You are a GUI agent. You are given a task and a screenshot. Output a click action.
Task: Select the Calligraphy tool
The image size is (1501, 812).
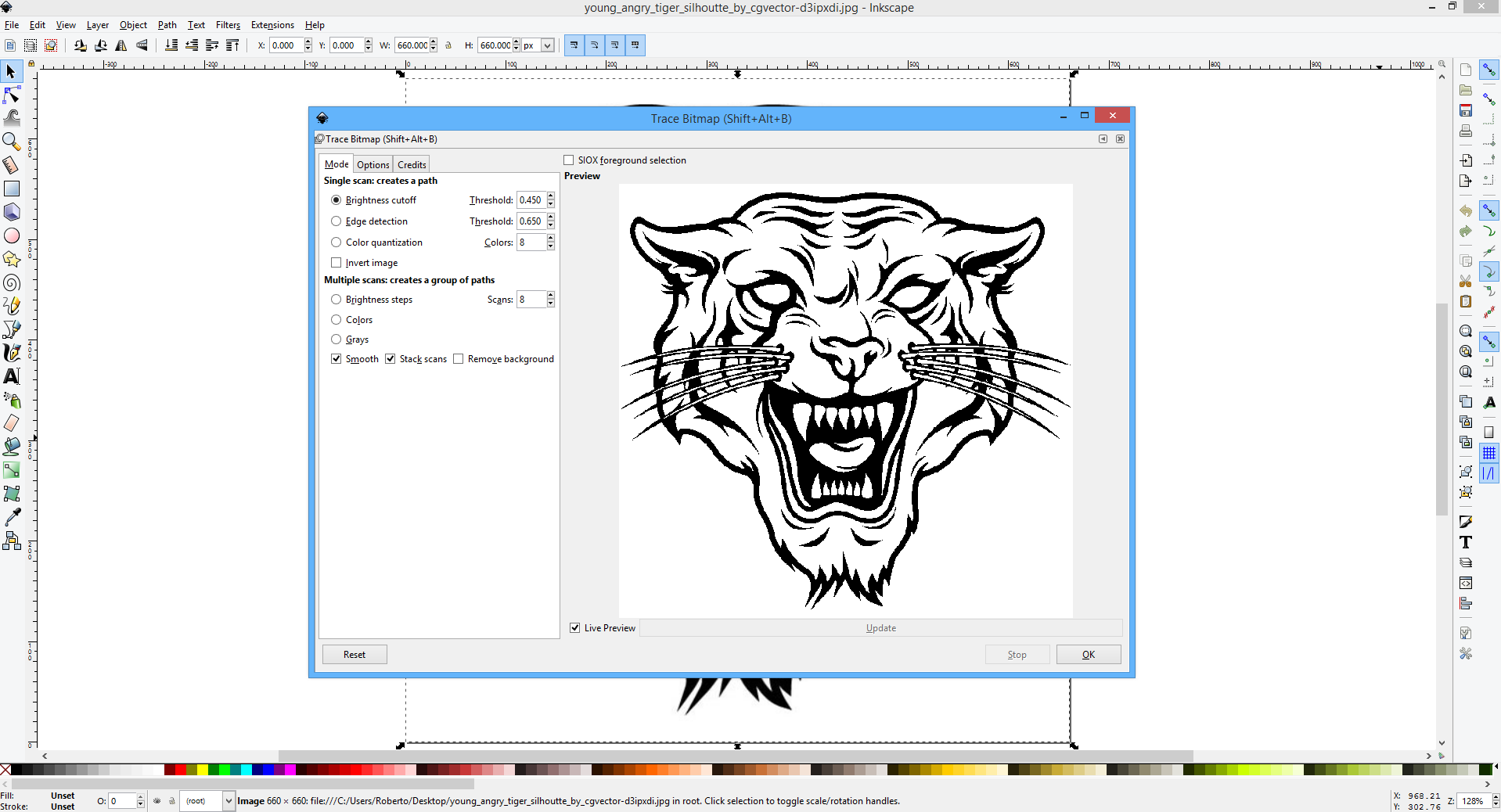coord(11,353)
